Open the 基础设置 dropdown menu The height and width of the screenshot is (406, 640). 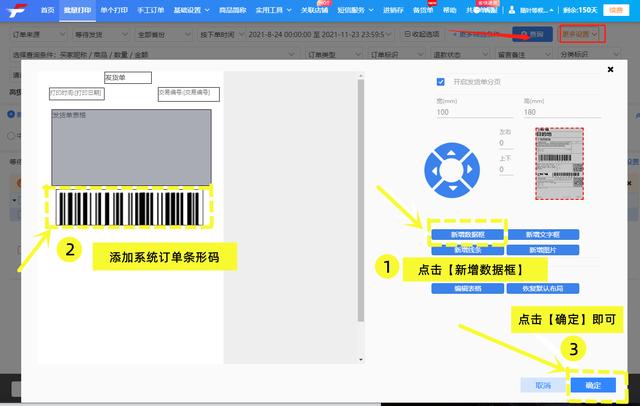click(x=191, y=10)
